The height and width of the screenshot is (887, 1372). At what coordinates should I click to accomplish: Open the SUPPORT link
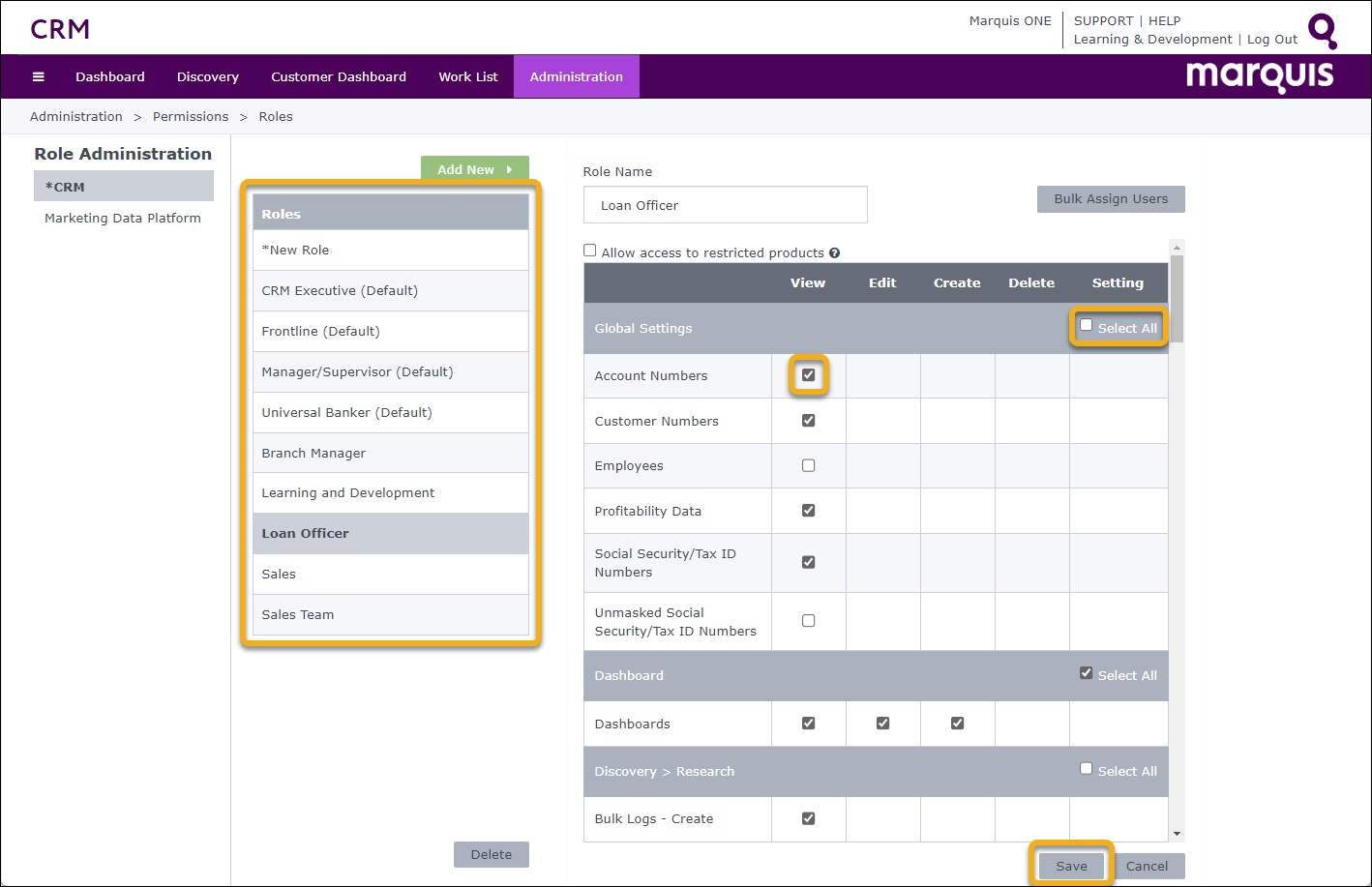(x=1103, y=20)
